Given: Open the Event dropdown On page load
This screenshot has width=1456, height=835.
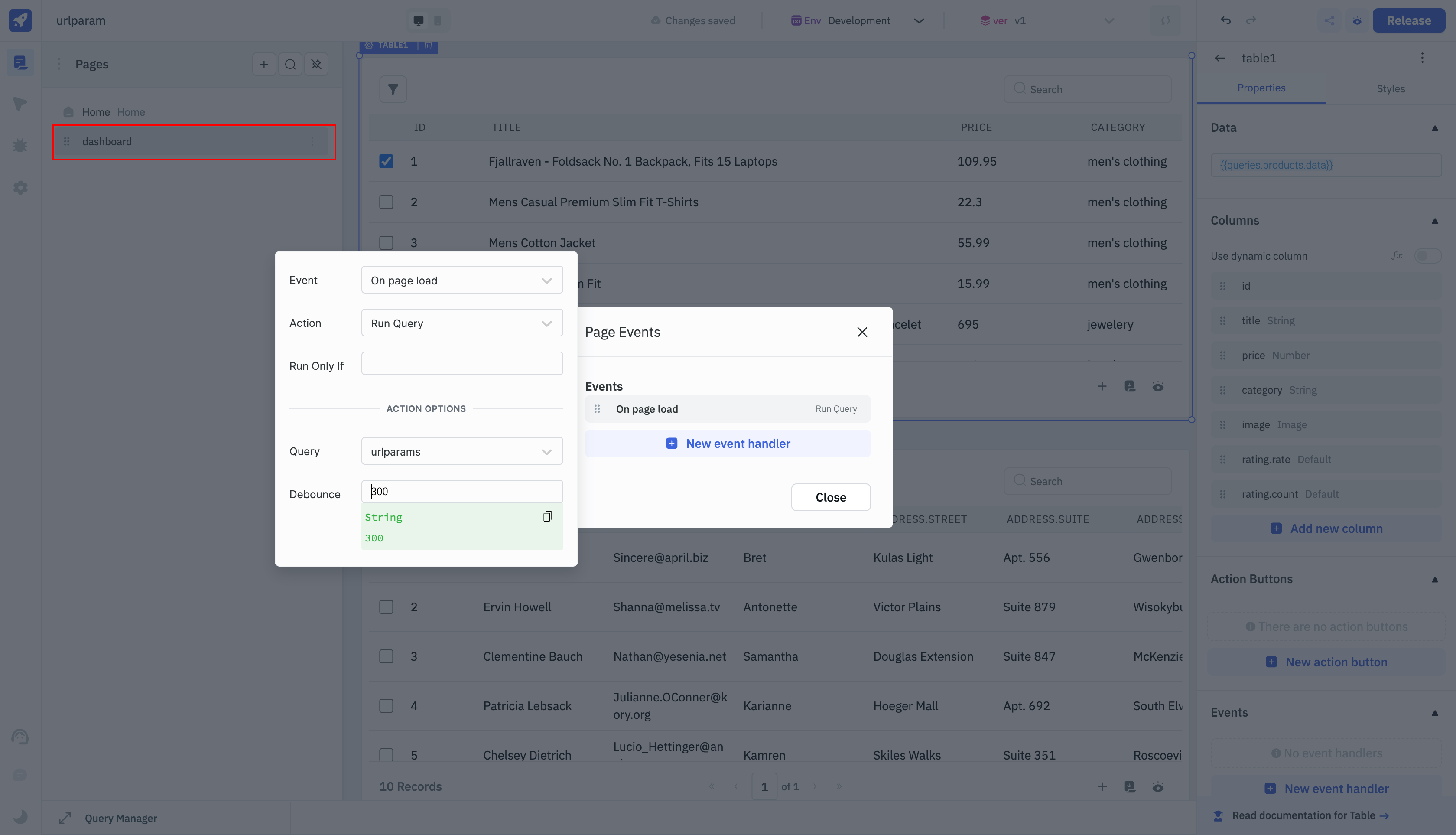Looking at the screenshot, I should 461,281.
